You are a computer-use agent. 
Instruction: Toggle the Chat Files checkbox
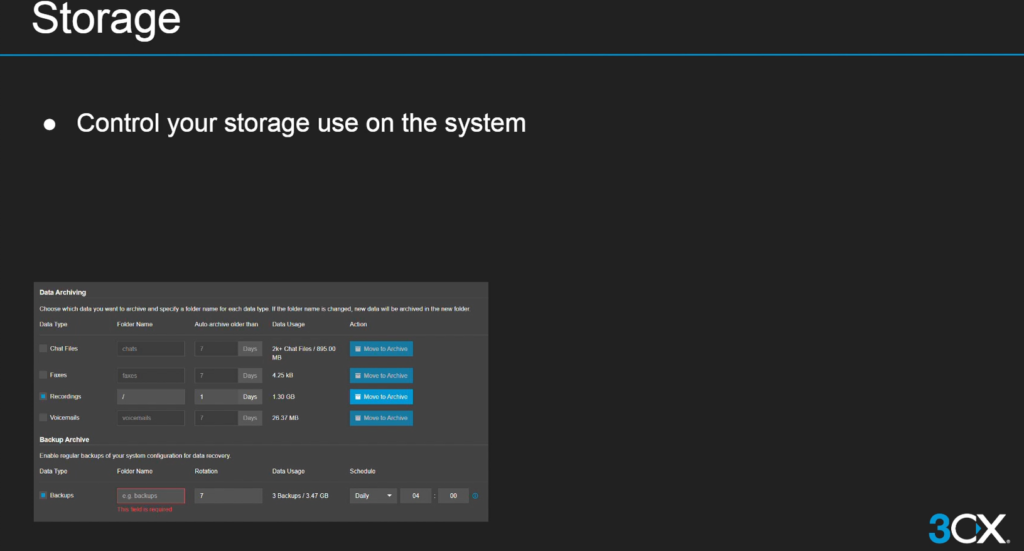(43, 349)
